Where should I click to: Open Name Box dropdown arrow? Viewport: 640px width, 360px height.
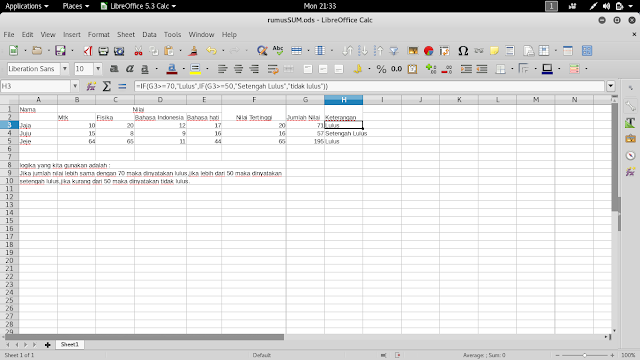[75, 86]
